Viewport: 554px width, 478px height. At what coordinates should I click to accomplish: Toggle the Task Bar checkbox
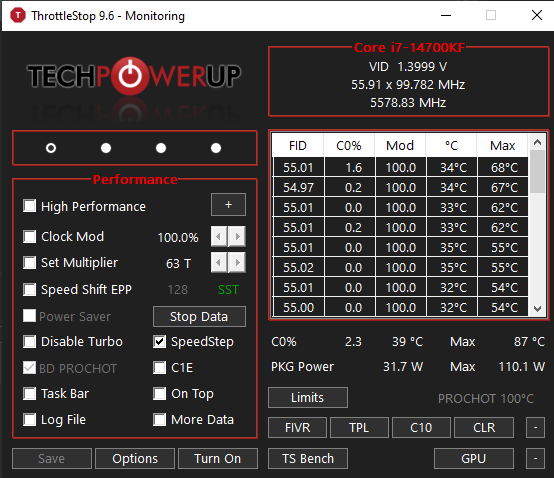(29, 394)
